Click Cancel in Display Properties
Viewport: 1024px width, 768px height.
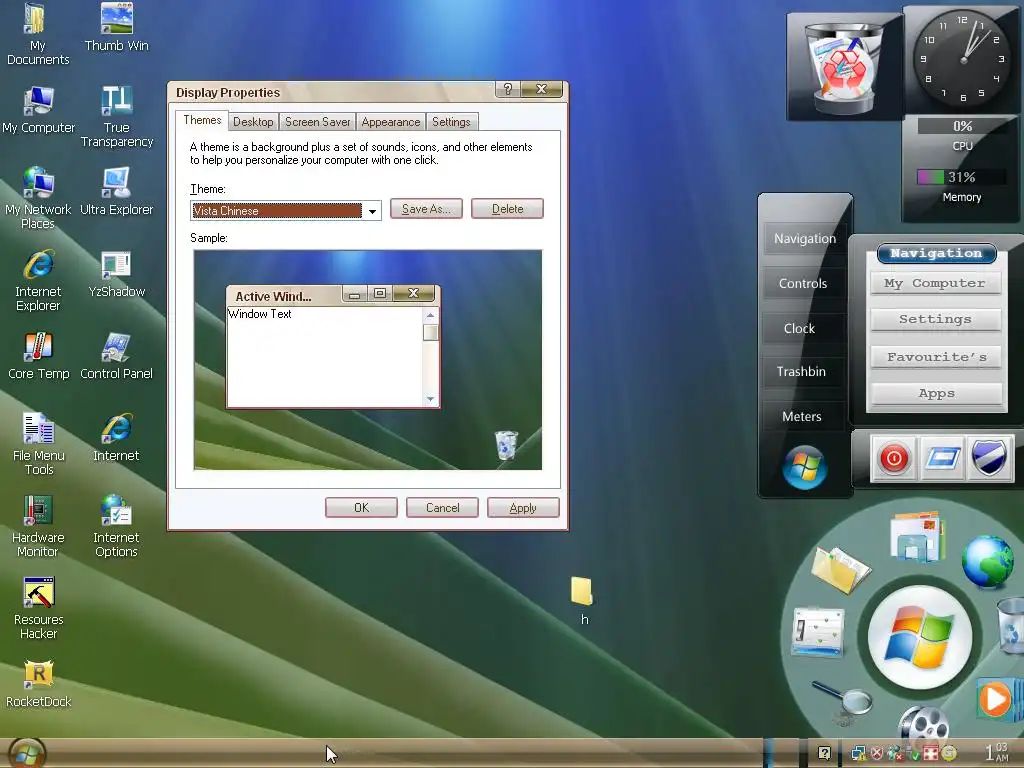coord(442,508)
